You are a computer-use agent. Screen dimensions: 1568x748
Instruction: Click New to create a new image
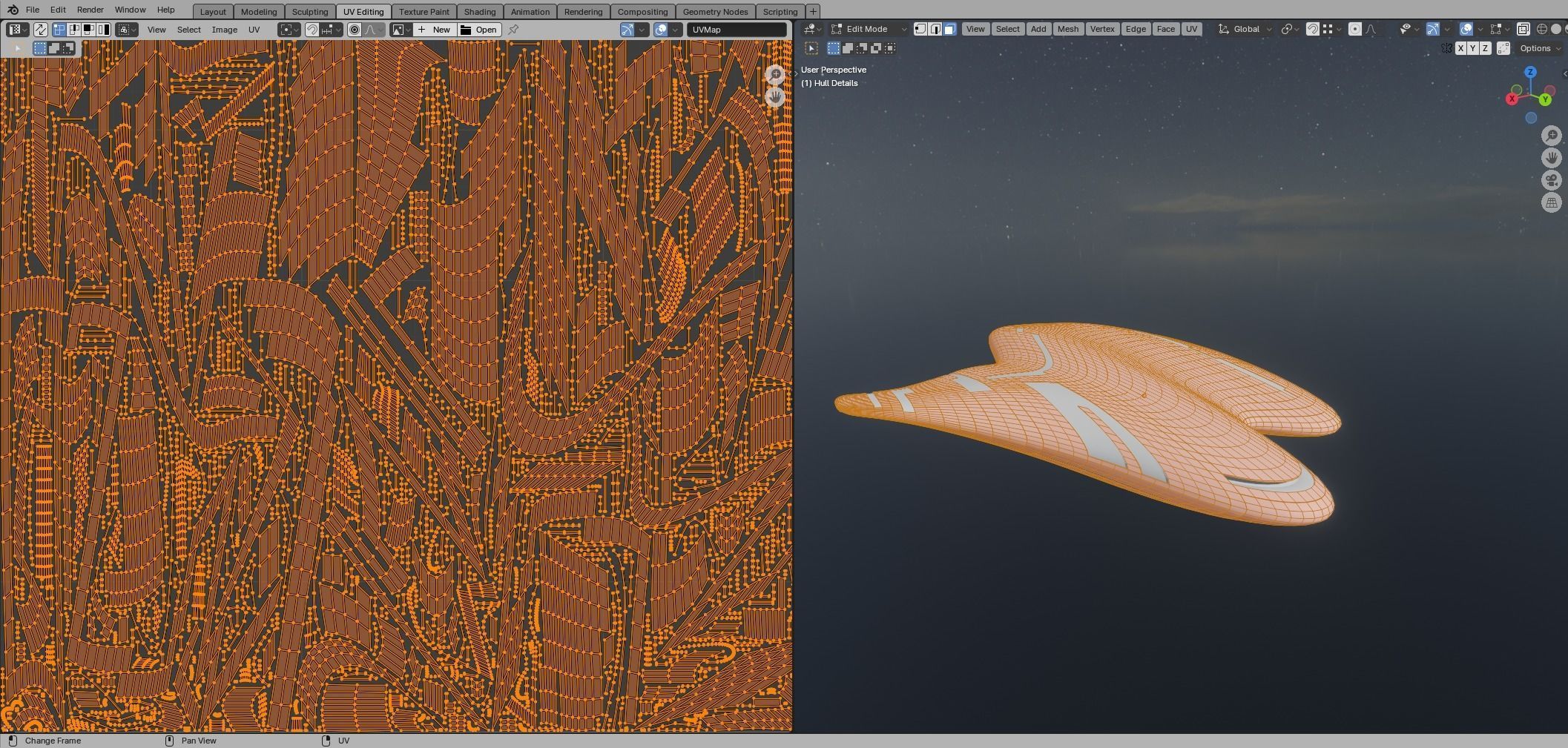(435, 30)
